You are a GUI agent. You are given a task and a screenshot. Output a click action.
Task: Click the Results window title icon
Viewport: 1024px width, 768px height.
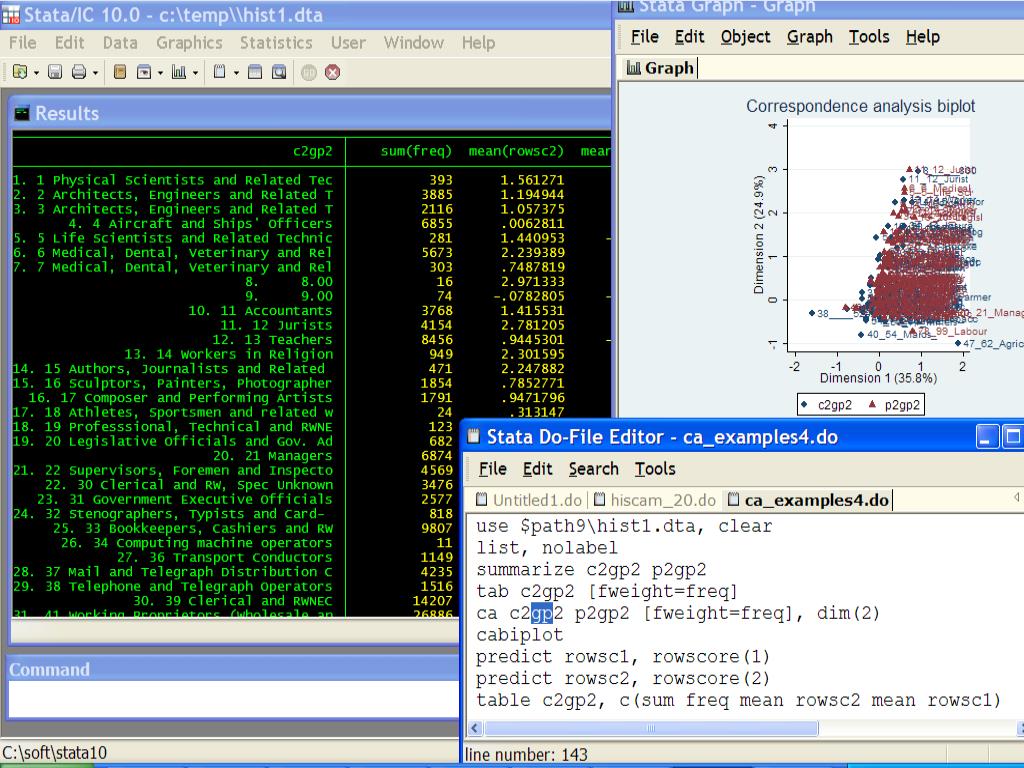(x=22, y=113)
